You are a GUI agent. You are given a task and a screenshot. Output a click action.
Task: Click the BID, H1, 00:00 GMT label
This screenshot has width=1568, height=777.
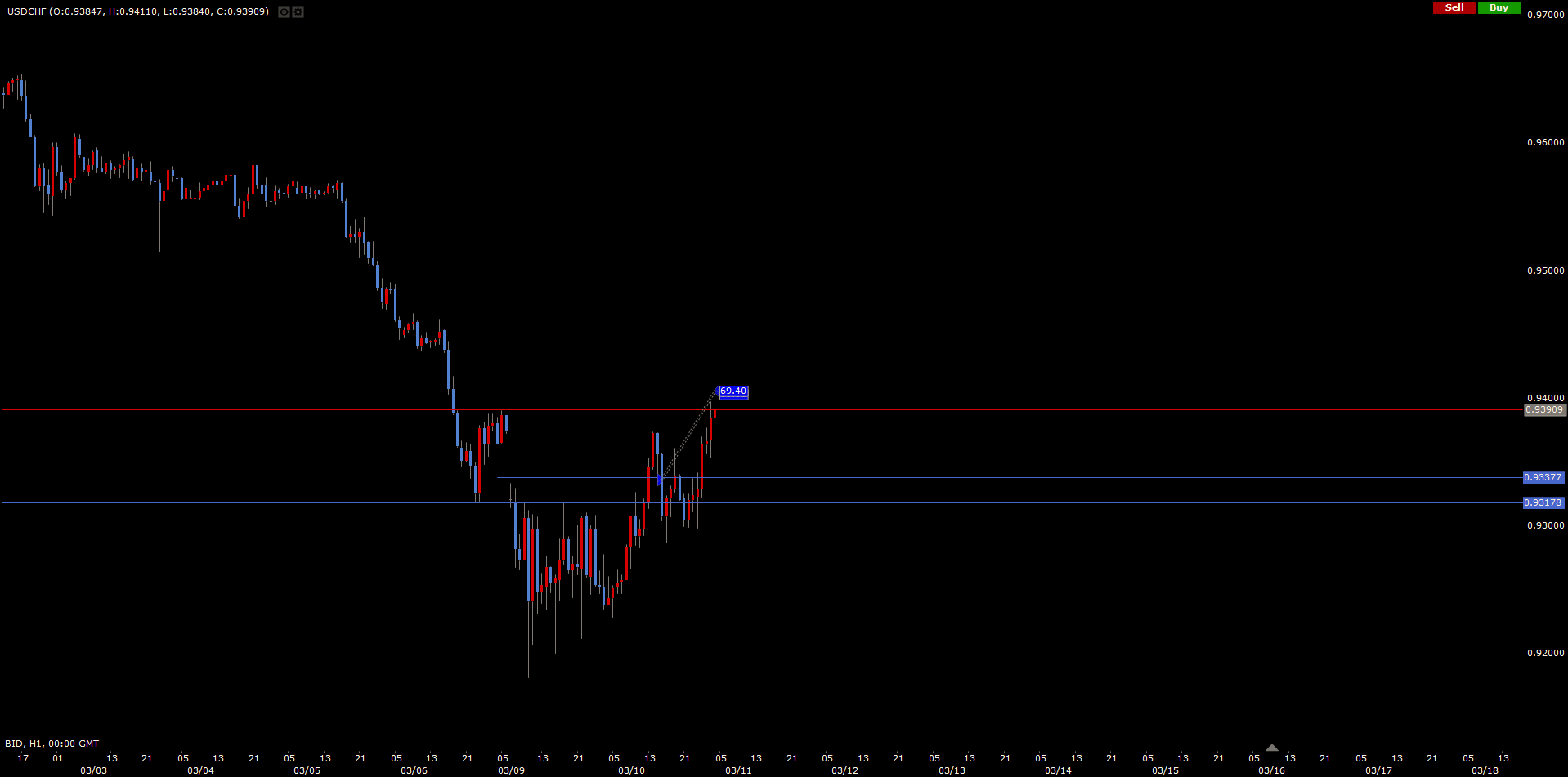[x=52, y=744]
